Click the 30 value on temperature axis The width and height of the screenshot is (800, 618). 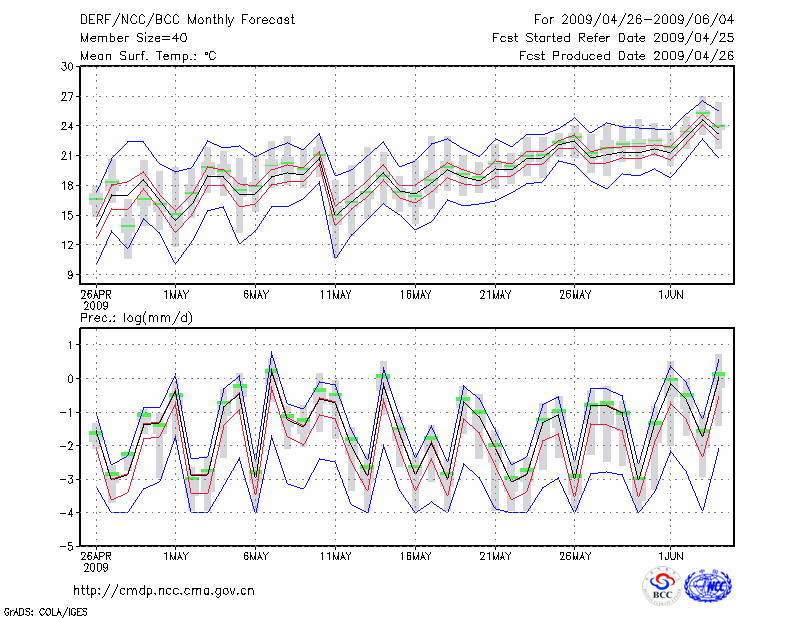pos(68,66)
